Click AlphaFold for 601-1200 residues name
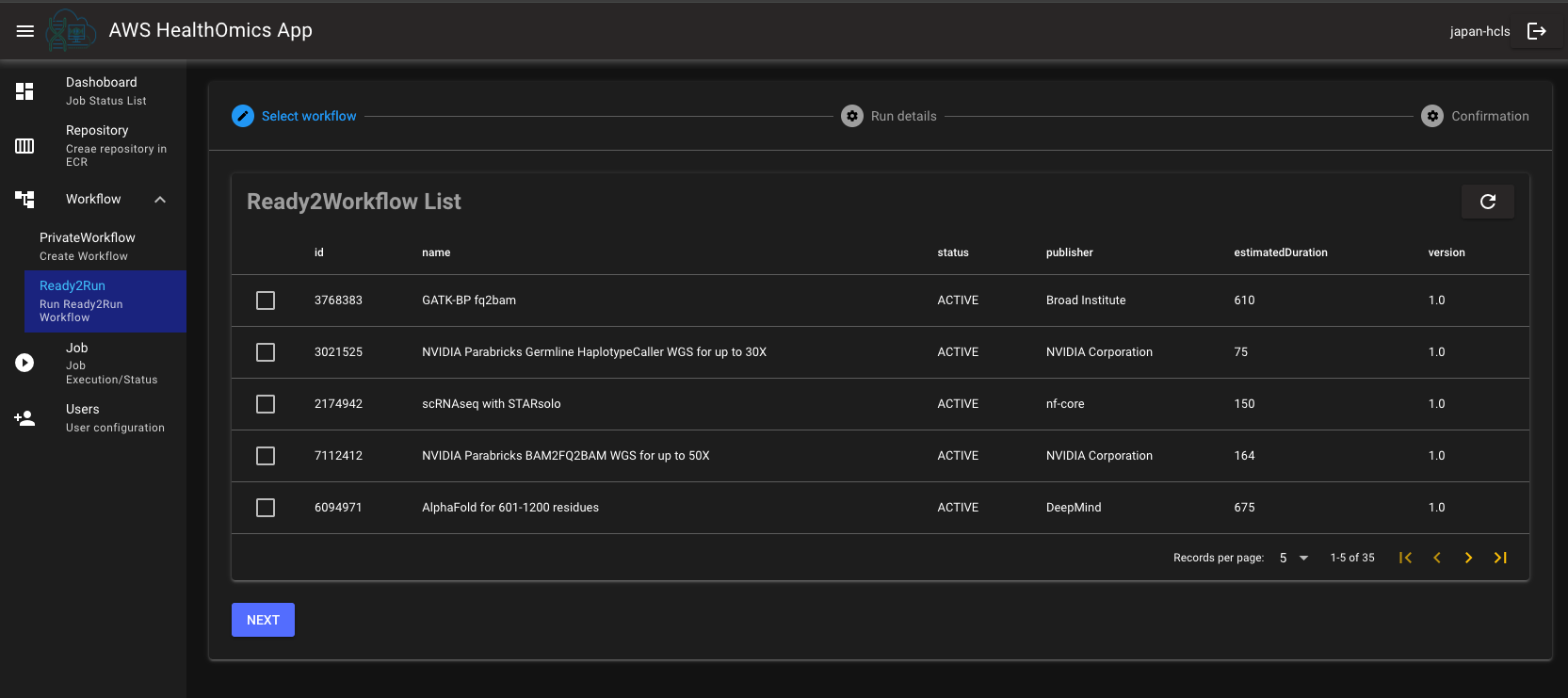 point(510,508)
